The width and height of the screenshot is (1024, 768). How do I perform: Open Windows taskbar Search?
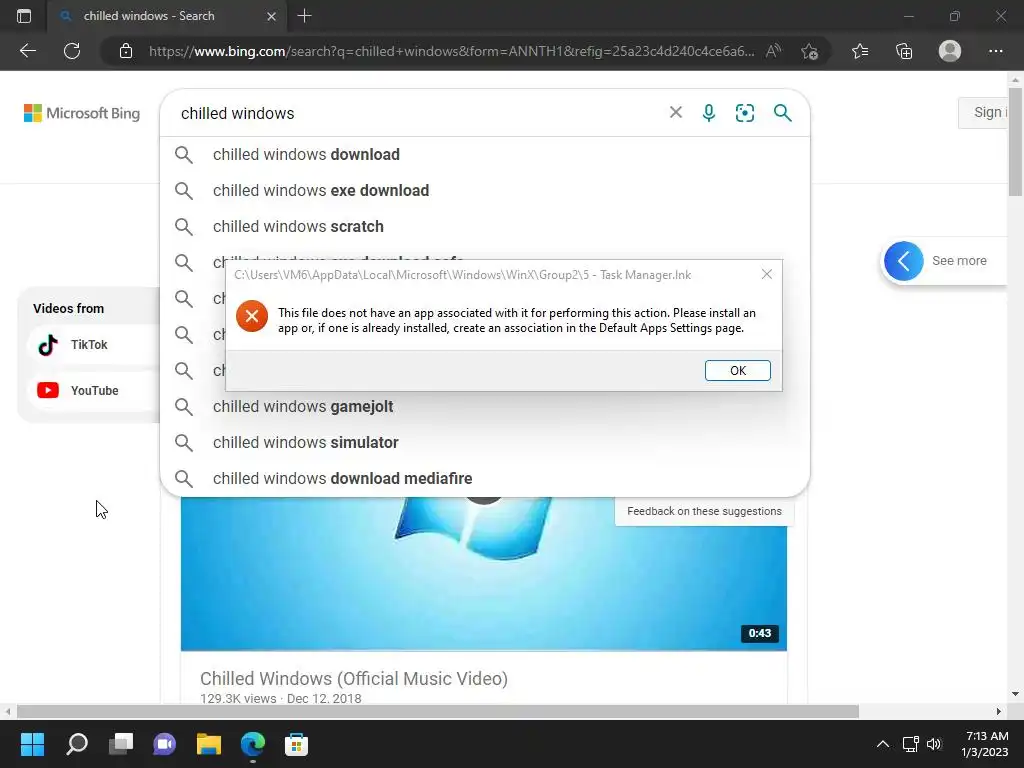pos(76,744)
